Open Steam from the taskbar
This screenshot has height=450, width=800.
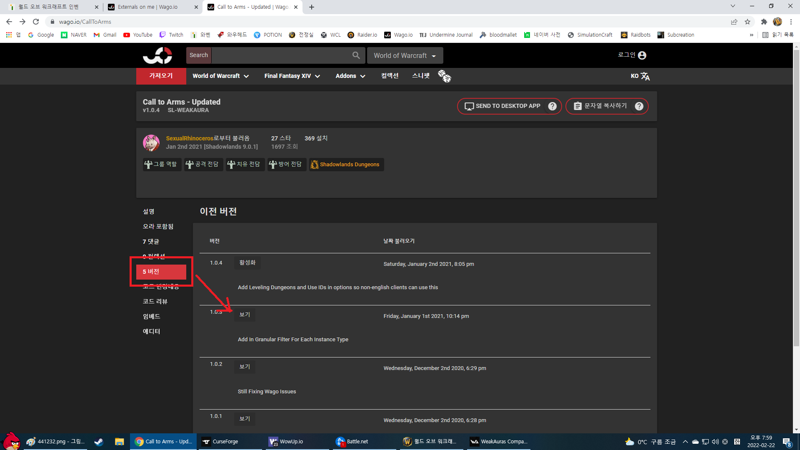click(x=98, y=441)
